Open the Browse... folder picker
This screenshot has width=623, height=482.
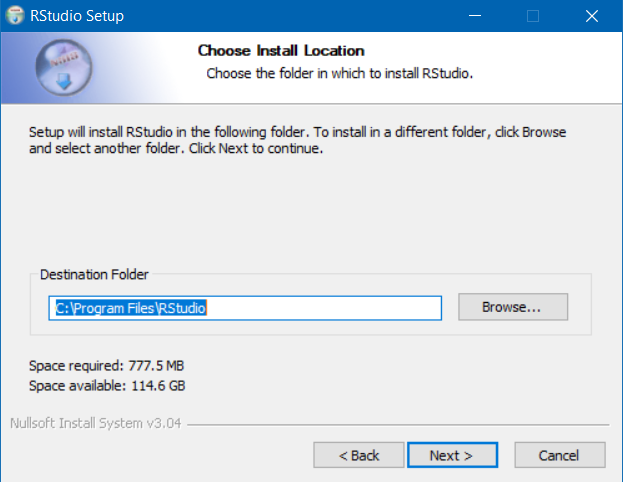[513, 307]
